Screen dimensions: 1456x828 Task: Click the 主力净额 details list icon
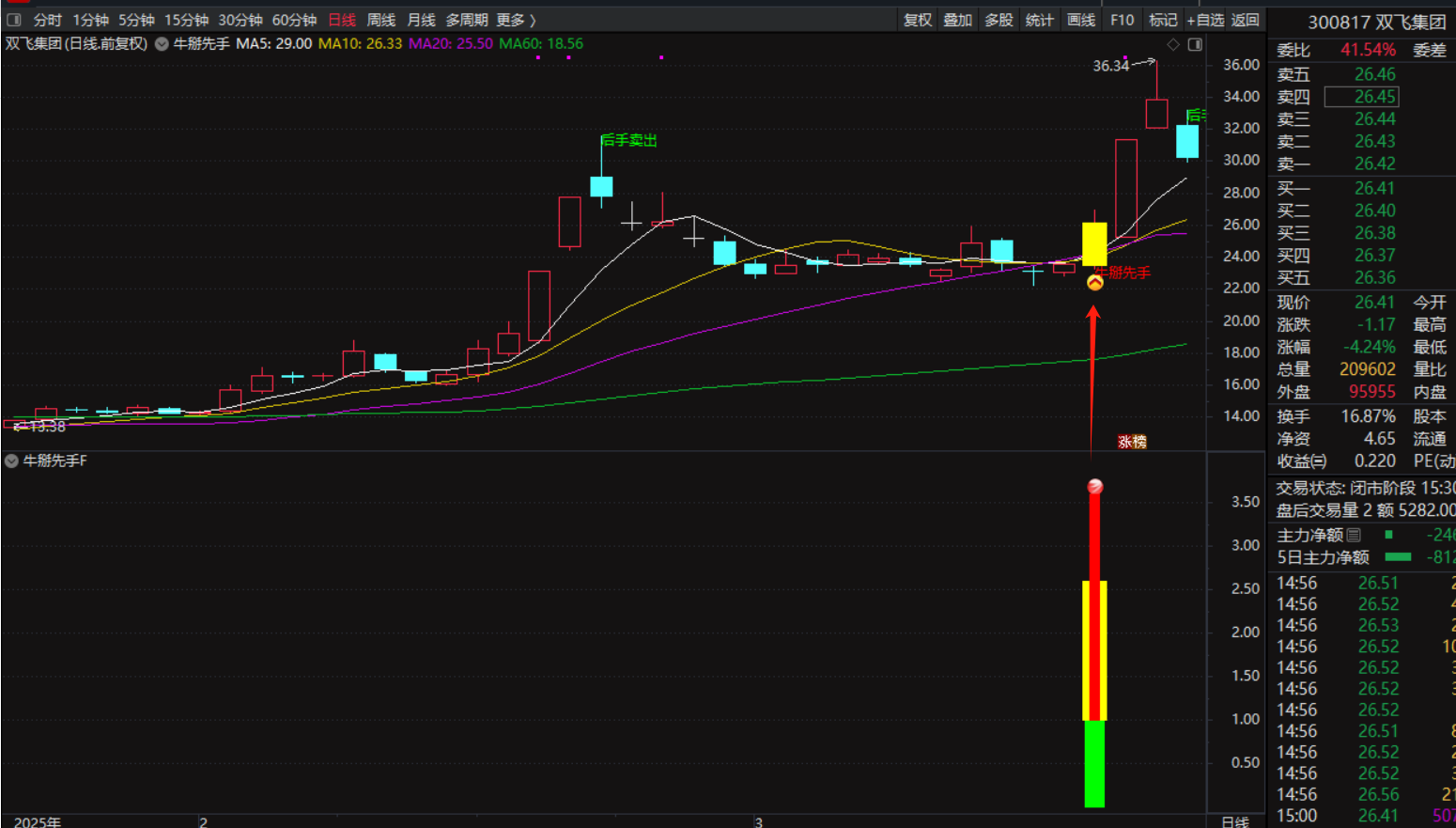(1354, 535)
